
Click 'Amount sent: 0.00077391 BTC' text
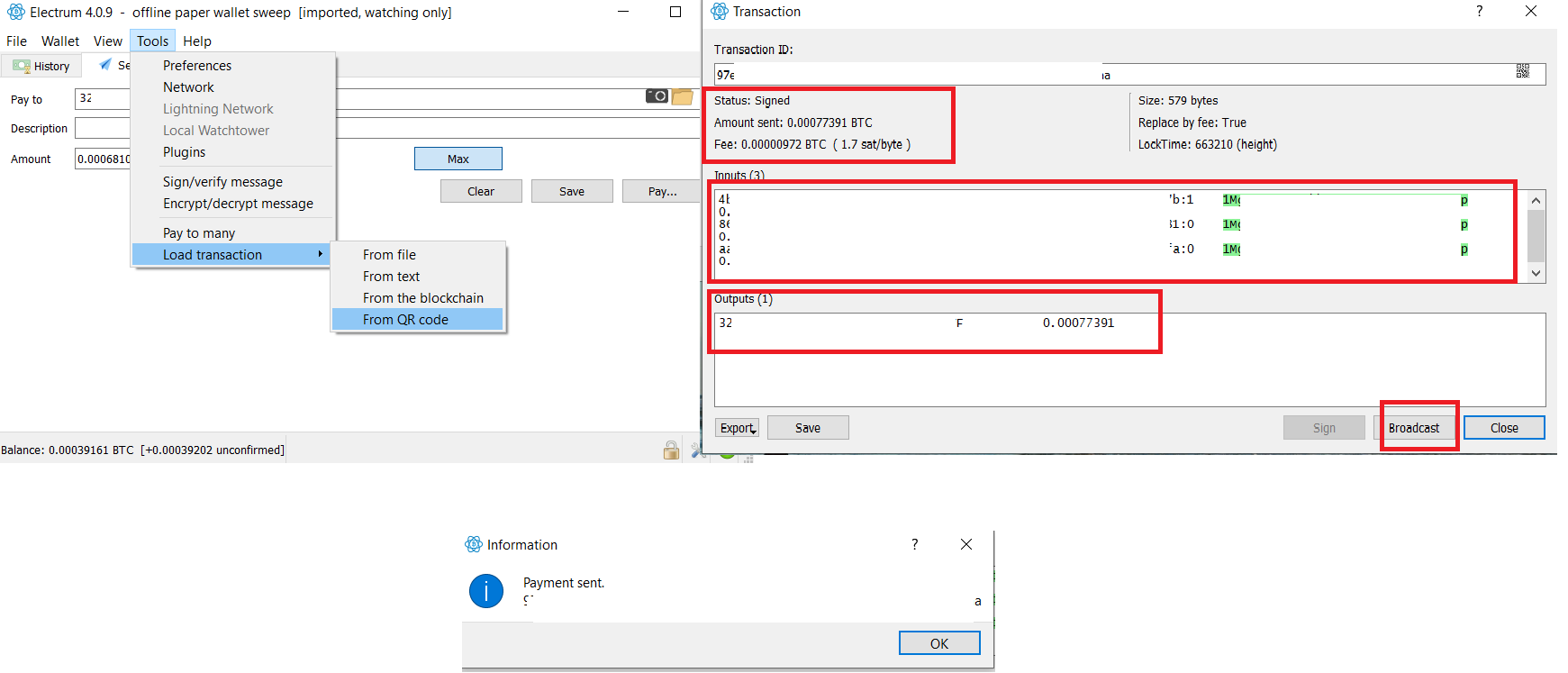(x=793, y=123)
